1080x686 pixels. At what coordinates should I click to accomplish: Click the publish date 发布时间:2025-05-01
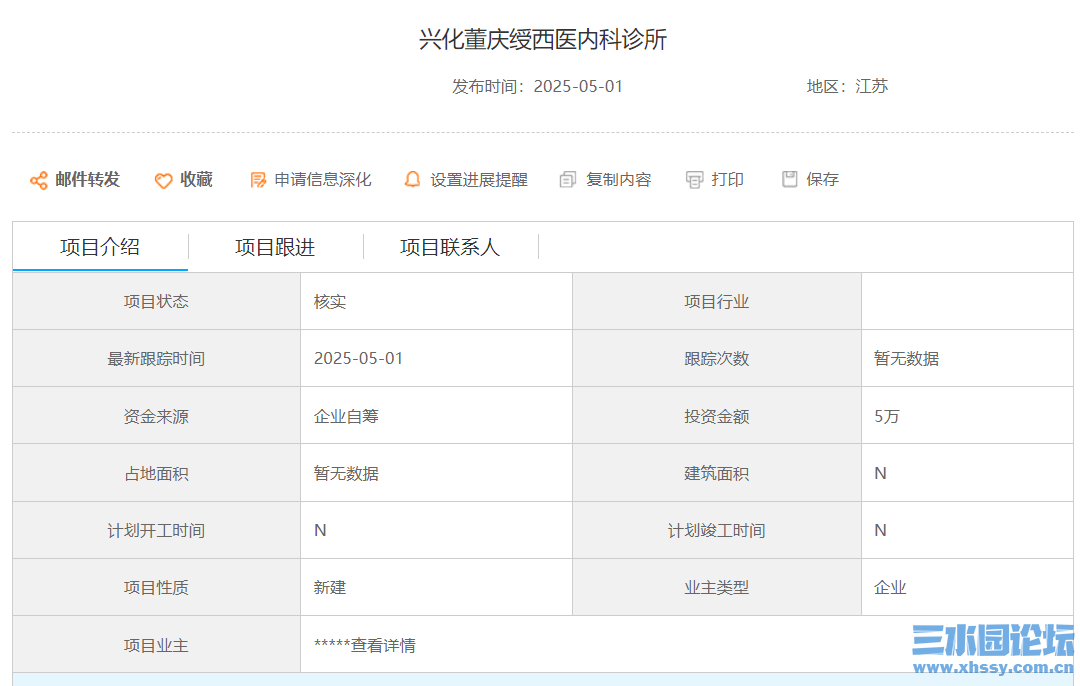click(537, 86)
